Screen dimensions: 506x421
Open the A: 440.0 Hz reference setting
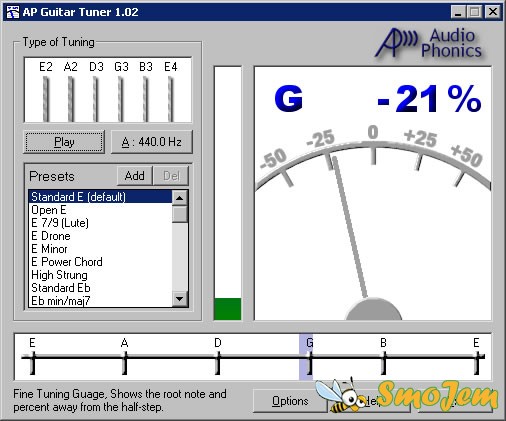[152, 142]
